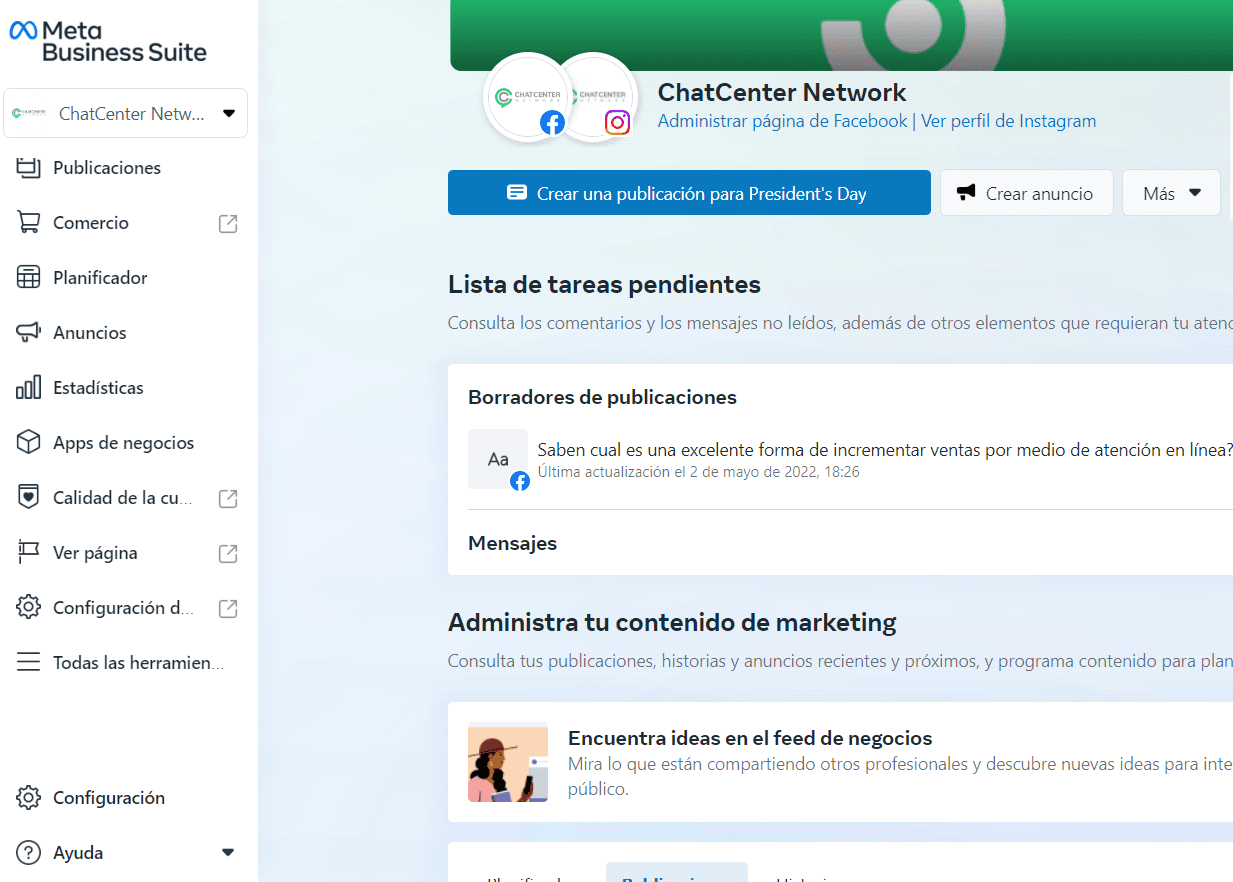Image resolution: width=1233 pixels, height=882 pixels.
Task: Select the Comercio shopping cart icon
Action: 28,223
